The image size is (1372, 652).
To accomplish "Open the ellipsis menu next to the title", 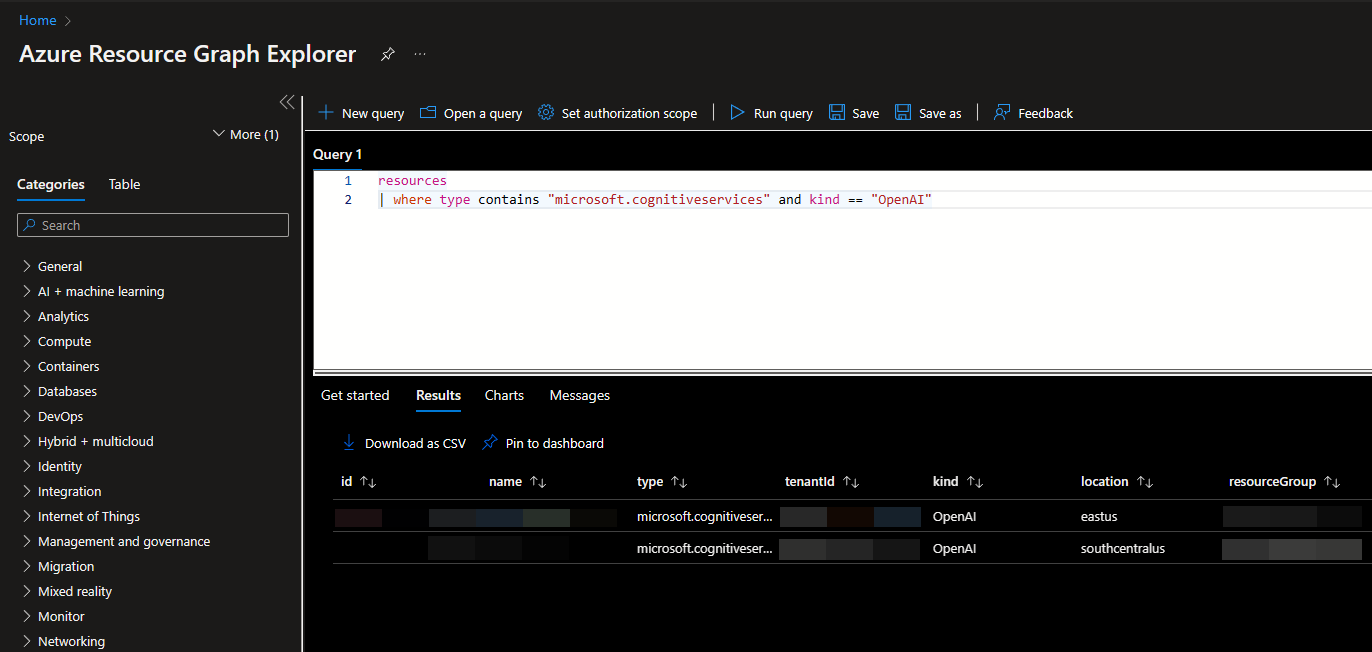I will coord(420,54).
